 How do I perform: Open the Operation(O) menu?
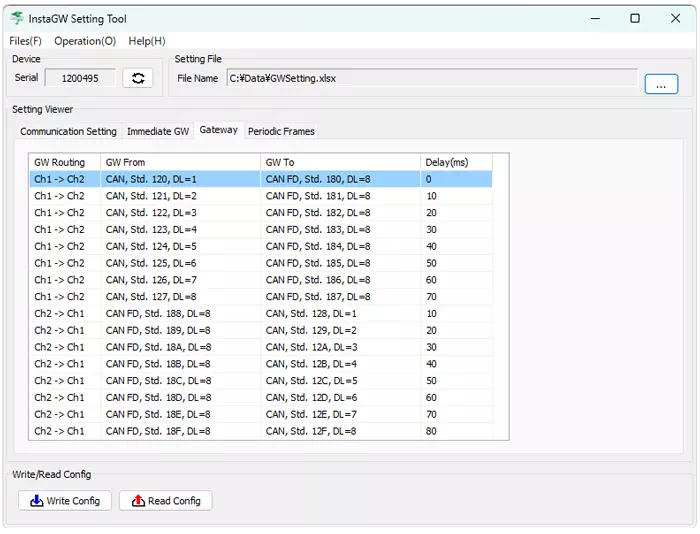pos(85,41)
